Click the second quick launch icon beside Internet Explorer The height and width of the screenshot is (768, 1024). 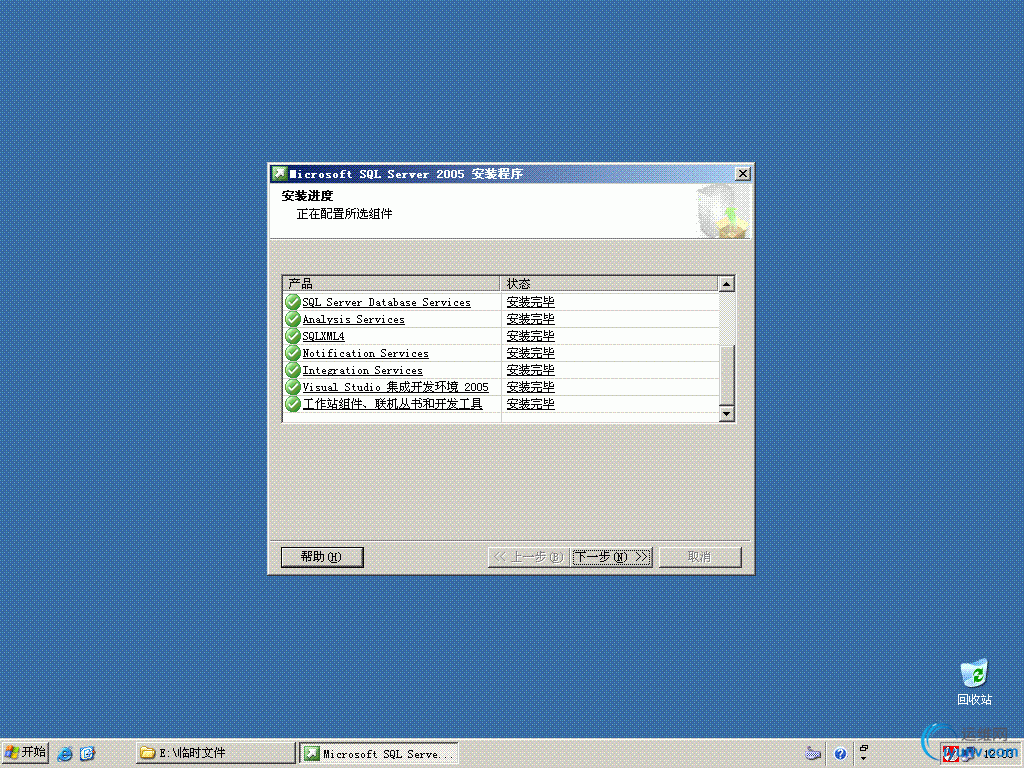tap(88, 754)
